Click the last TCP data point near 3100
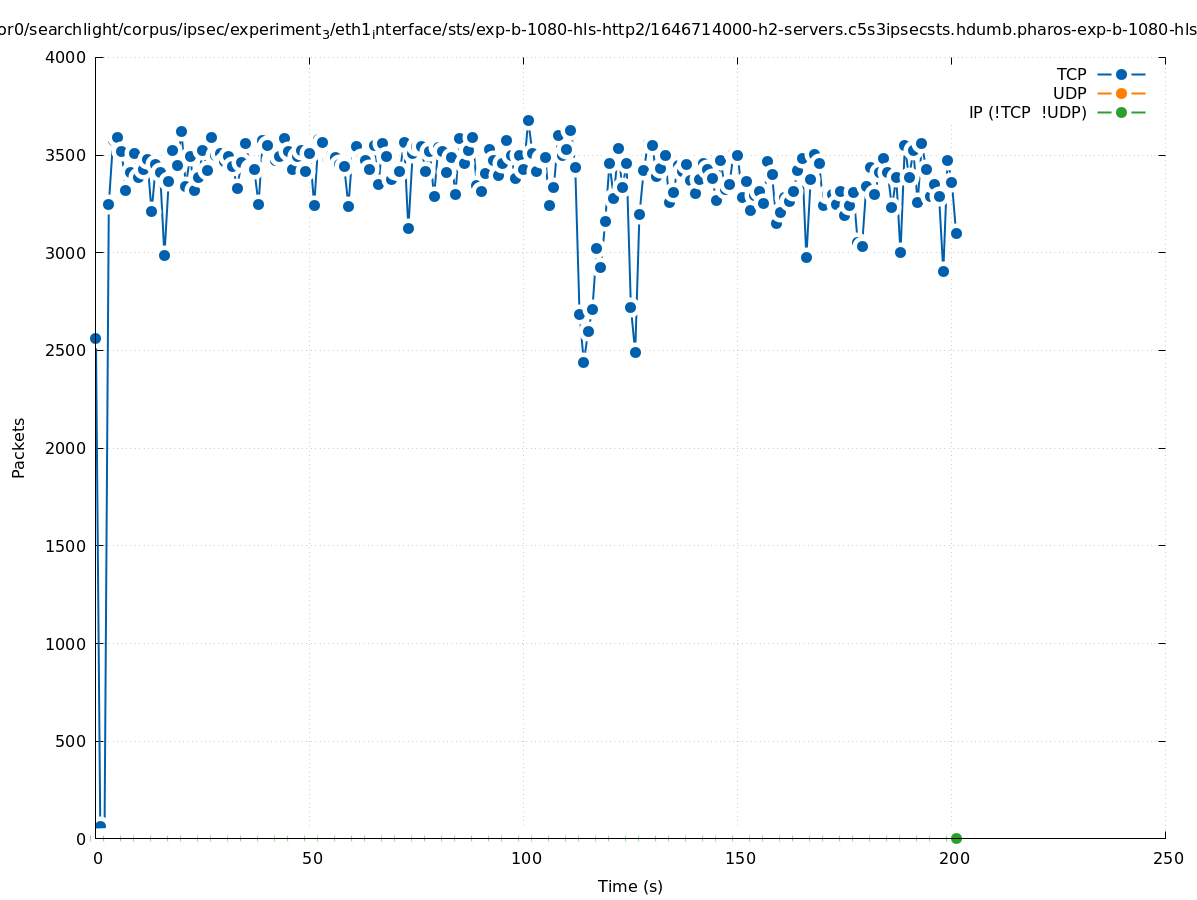Viewport: 1197px width, 900px height. [956, 233]
